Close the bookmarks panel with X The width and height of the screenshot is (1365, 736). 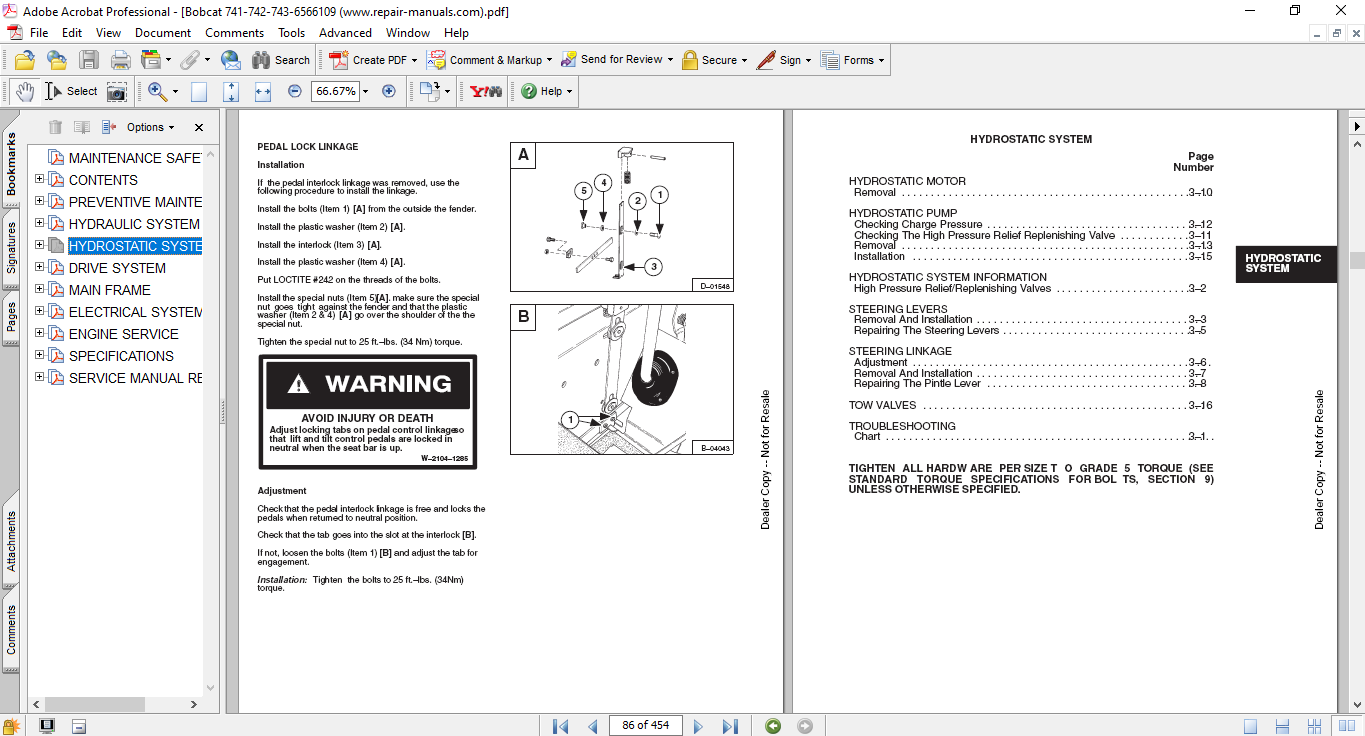(x=199, y=127)
